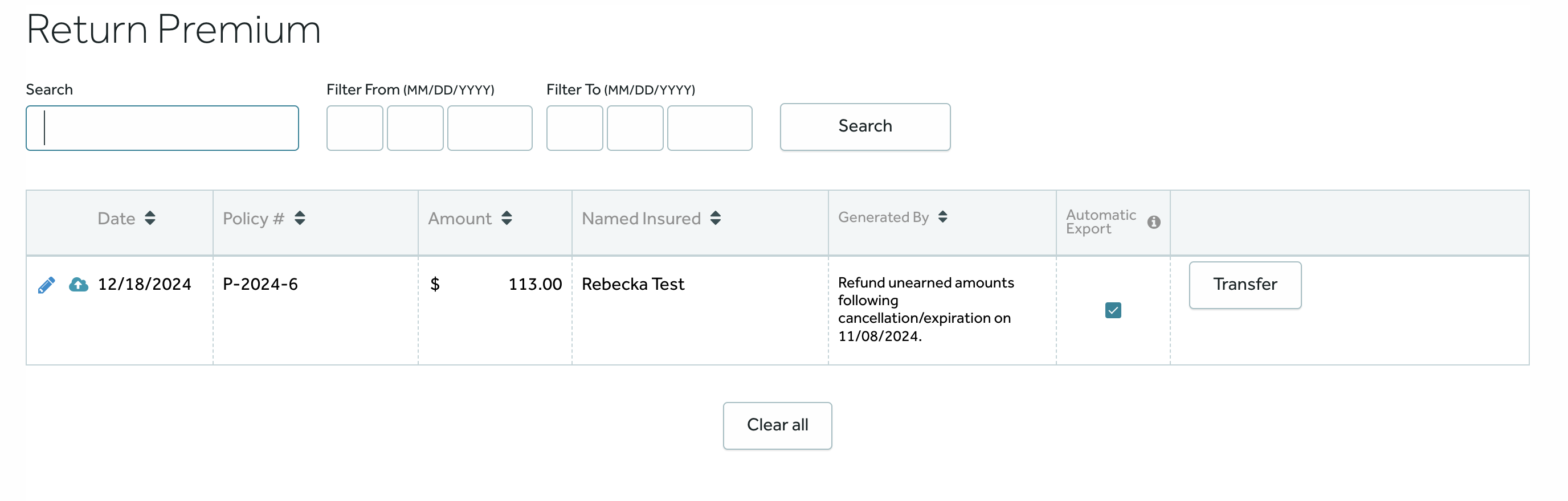
Task: Click the Filter To month box
Action: pyautogui.click(x=574, y=128)
